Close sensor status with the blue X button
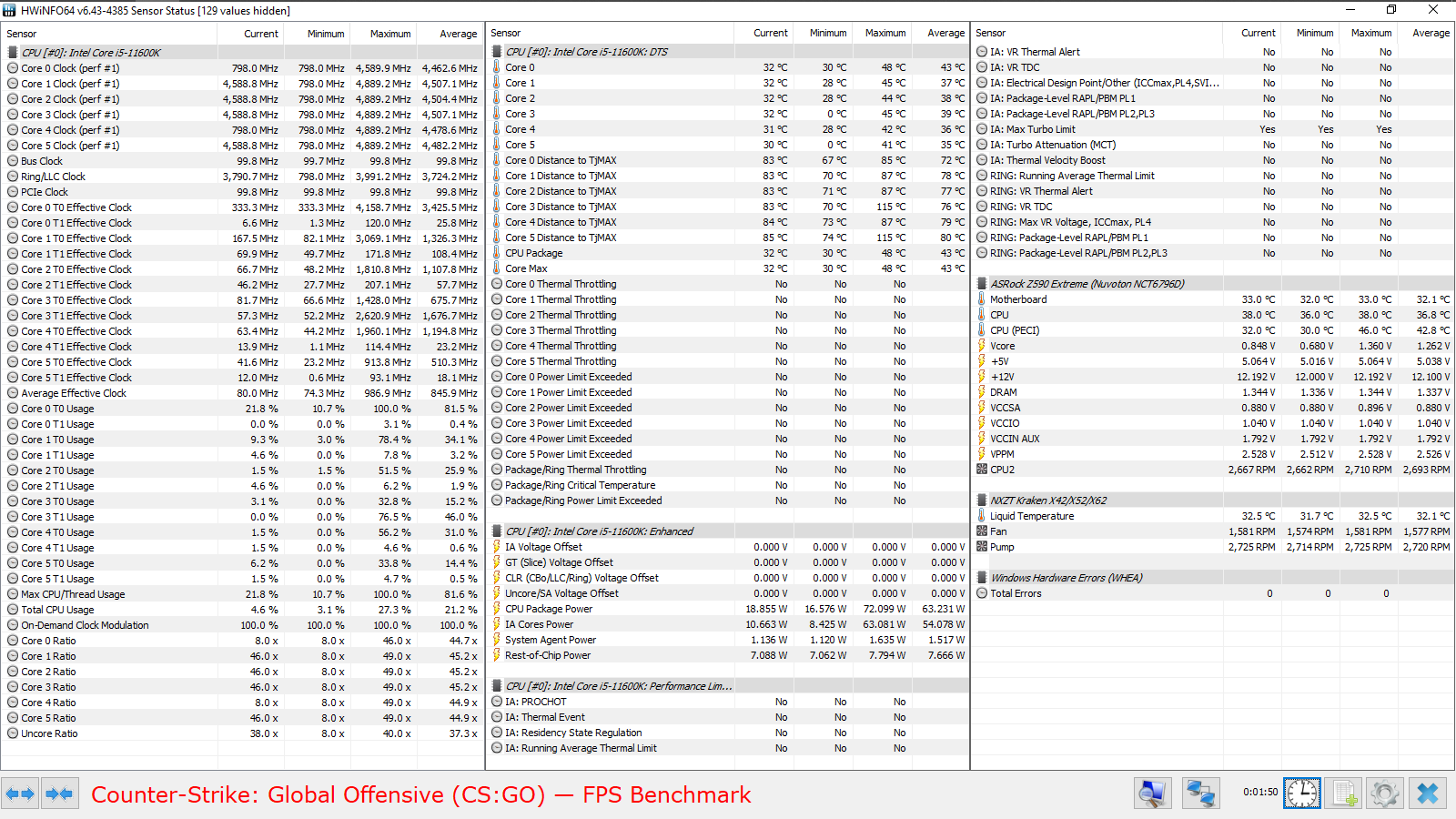This screenshot has height=819, width=1456. pos(1428,794)
